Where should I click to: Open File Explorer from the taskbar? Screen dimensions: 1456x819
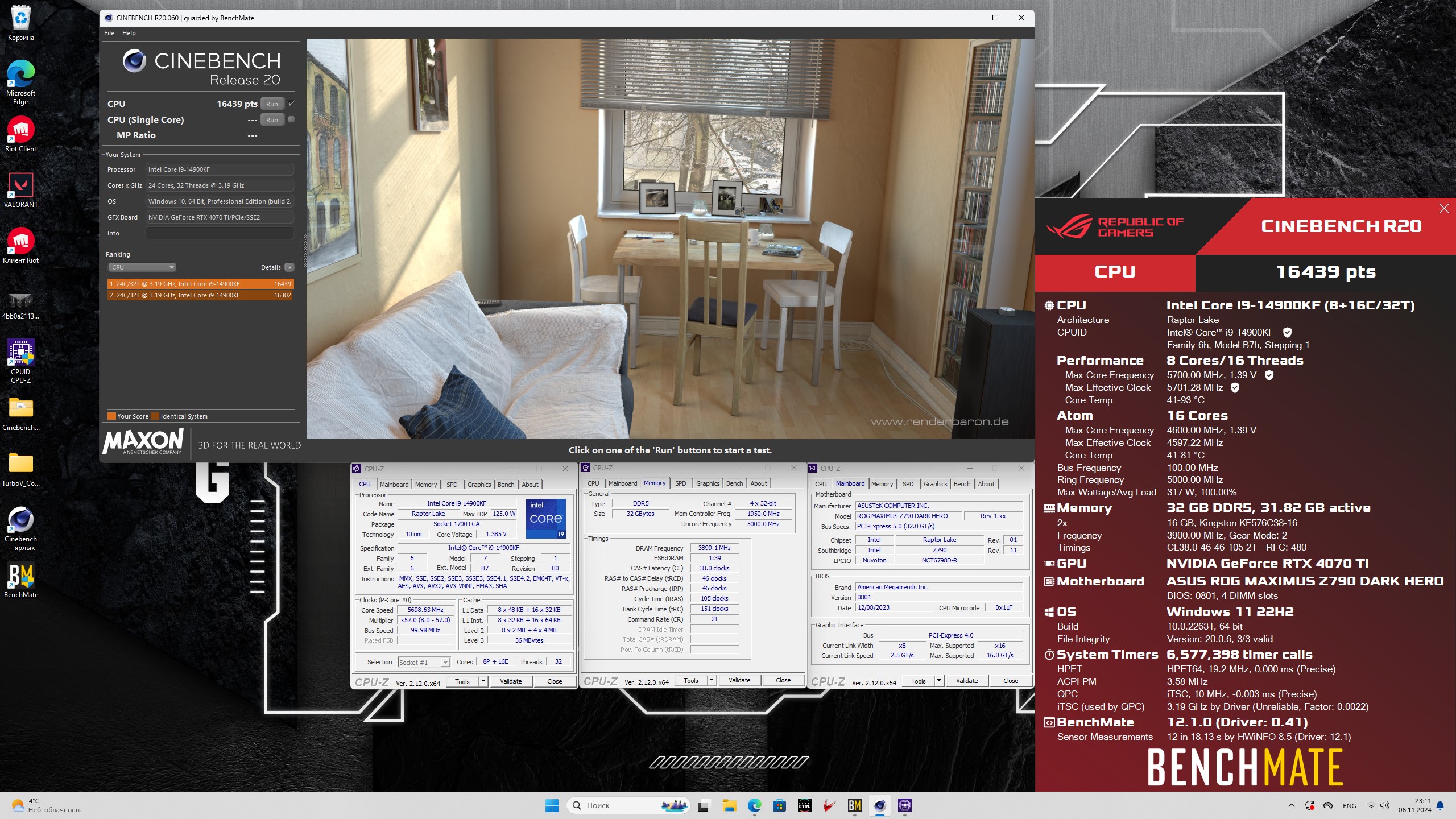pos(729,805)
